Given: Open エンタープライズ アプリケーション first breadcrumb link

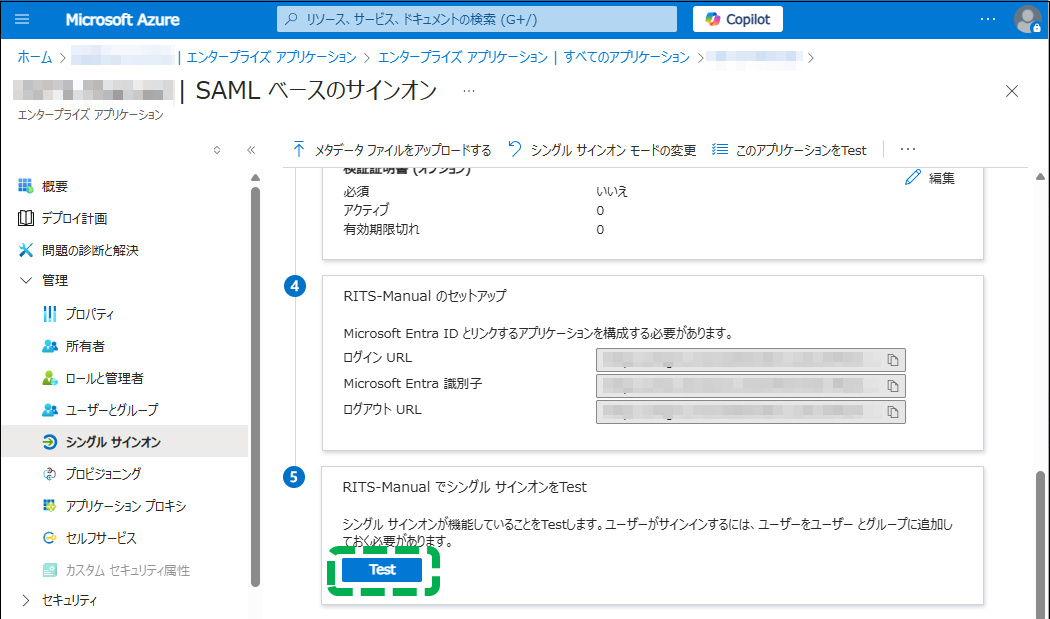Looking at the screenshot, I should click(271, 58).
